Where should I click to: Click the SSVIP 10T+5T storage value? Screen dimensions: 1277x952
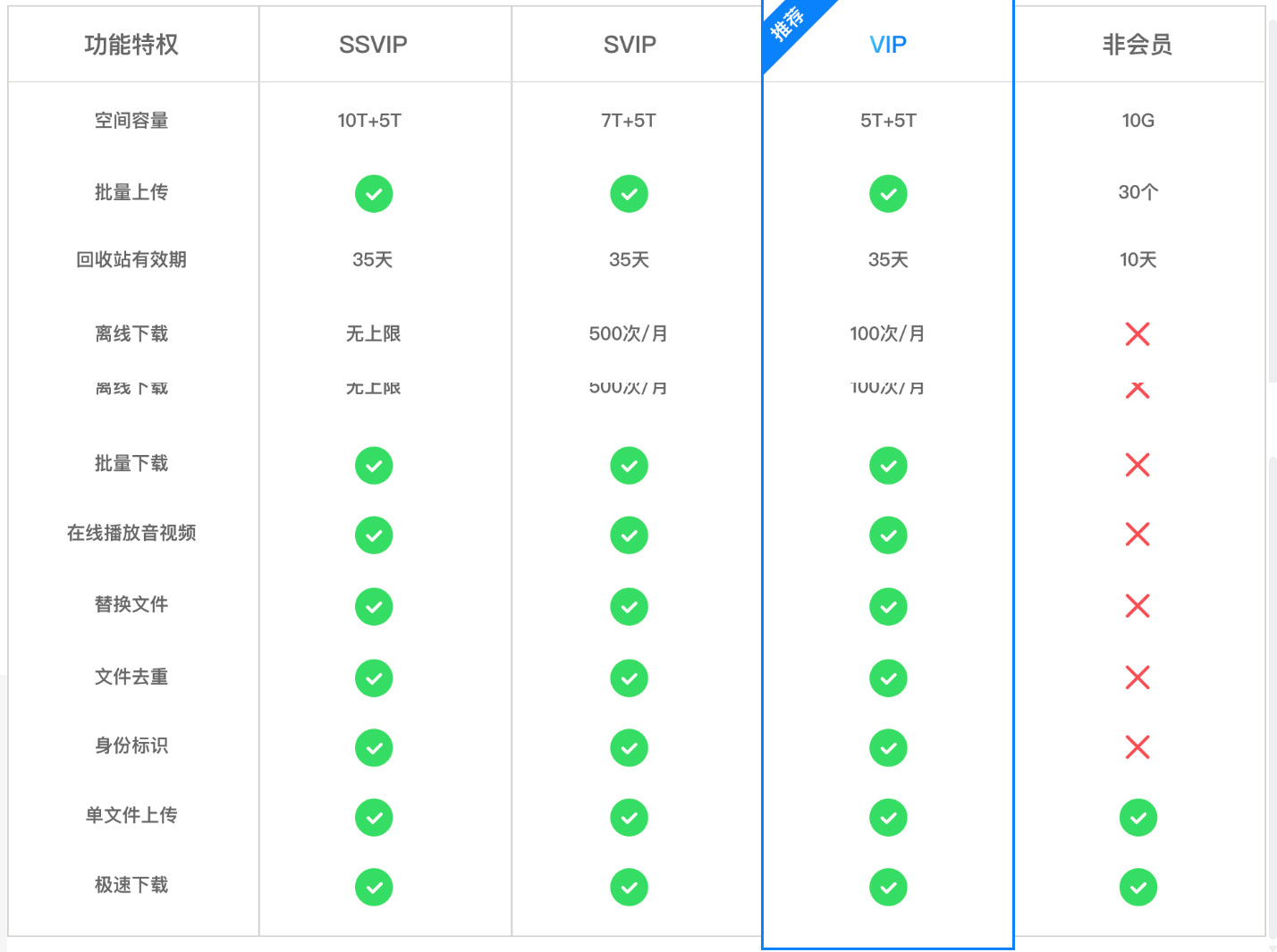[x=369, y=121]
